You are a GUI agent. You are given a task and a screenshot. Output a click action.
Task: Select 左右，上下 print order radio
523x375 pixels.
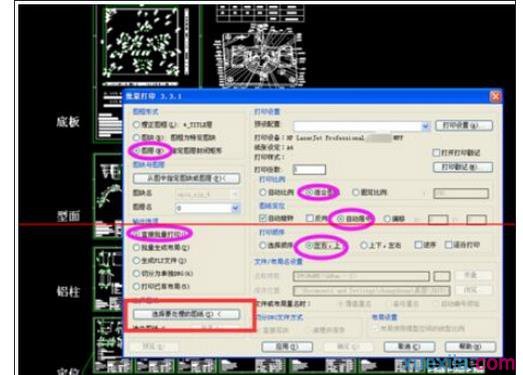(x=309, y=246)
